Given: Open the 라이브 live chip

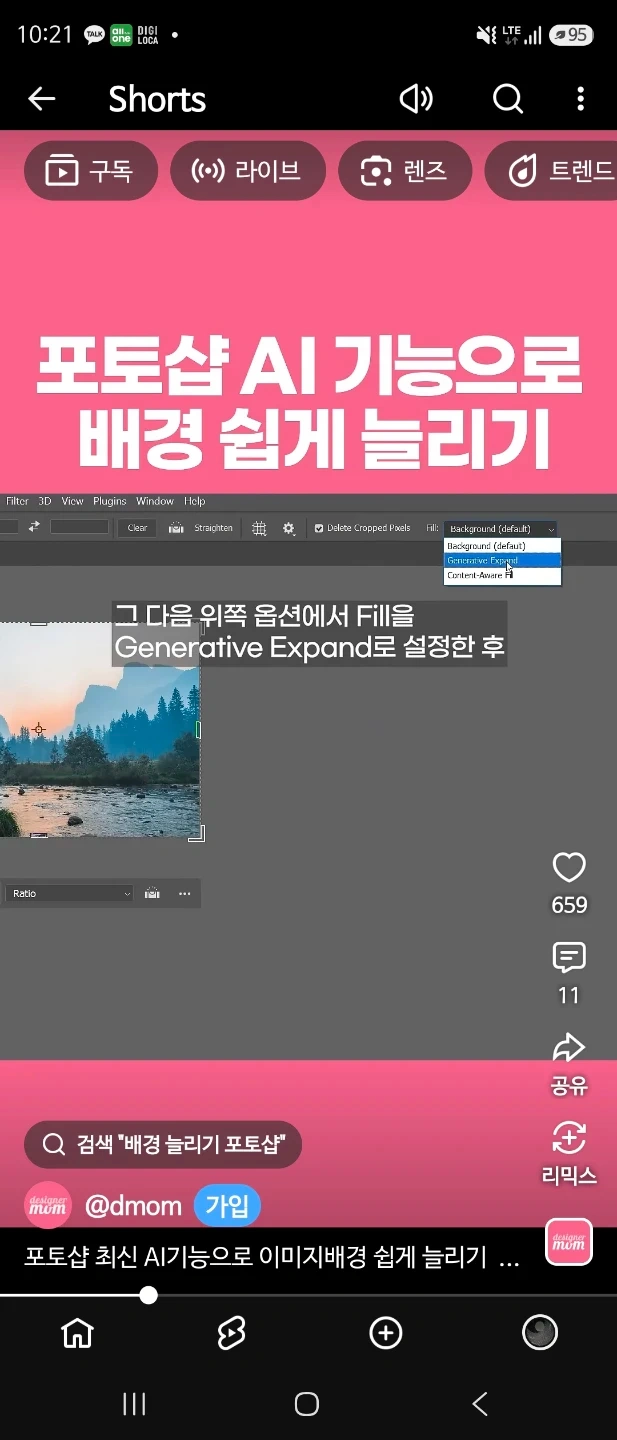Looking at the screenshot, I should pos(248,171).
